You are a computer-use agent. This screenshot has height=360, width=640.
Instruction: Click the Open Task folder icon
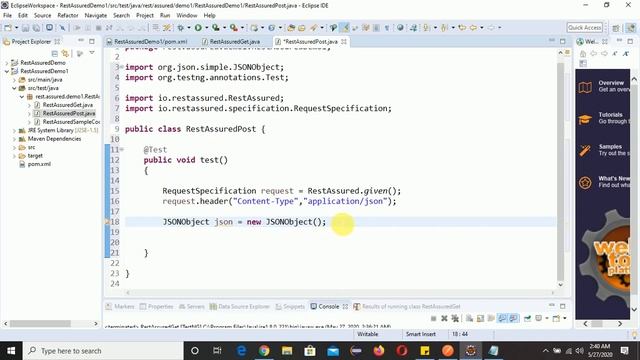click(302, 28)
